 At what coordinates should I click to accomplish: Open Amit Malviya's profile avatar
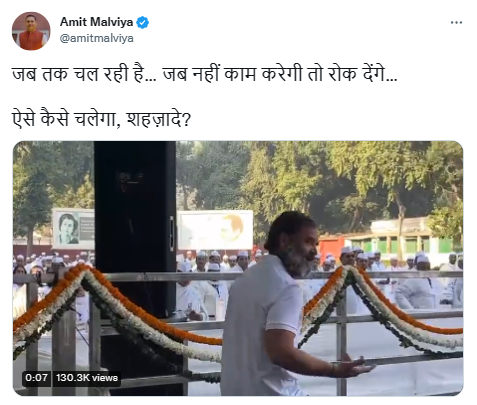[31, 31]
